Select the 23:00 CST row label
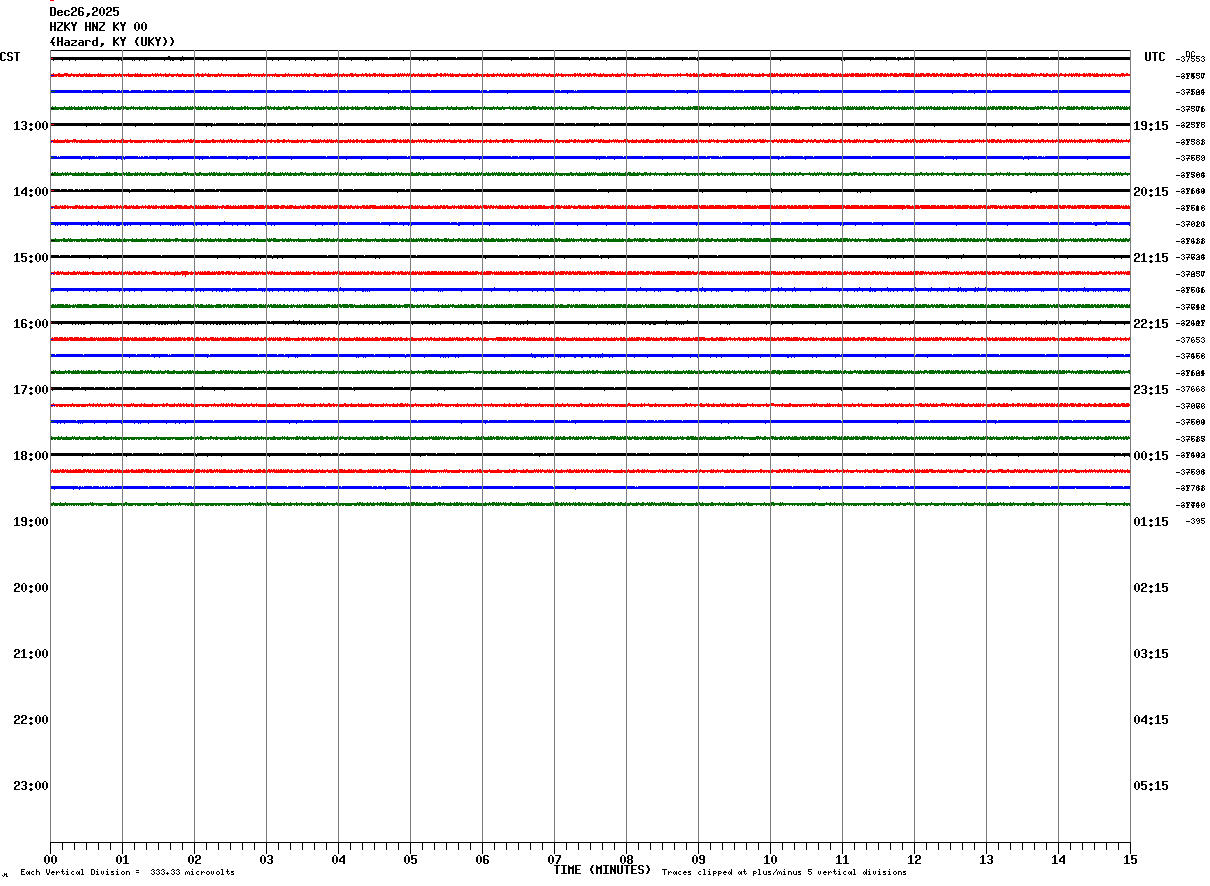Screen dimensions: 1210x886 click(x=31, y=786)
